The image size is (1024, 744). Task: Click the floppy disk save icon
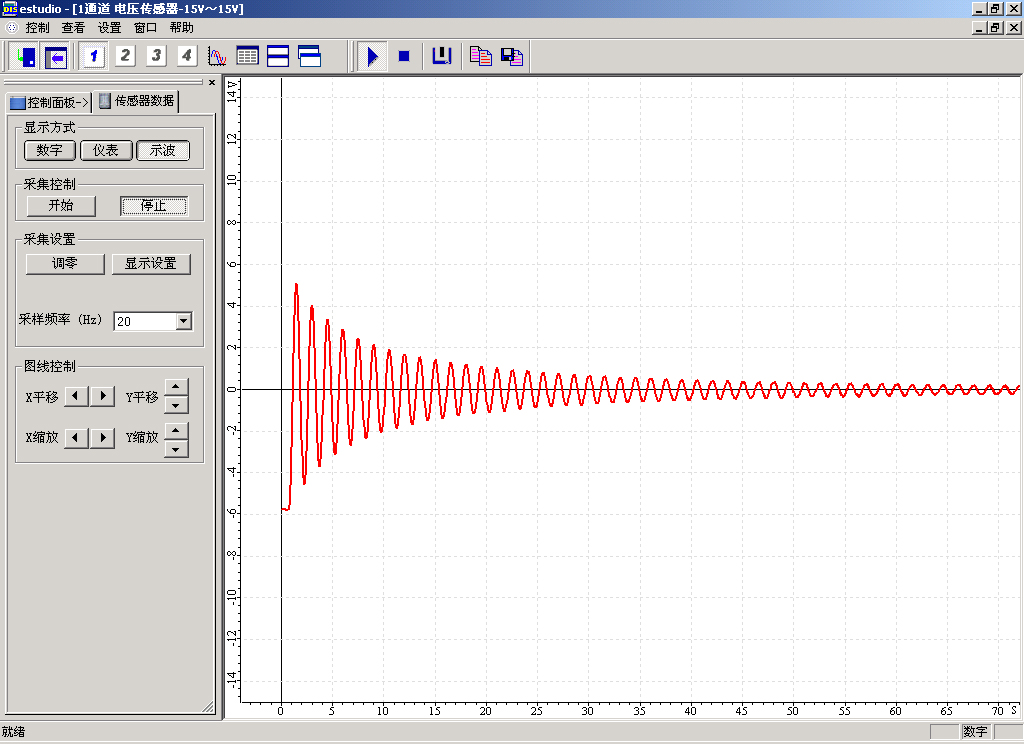(512, 56)
